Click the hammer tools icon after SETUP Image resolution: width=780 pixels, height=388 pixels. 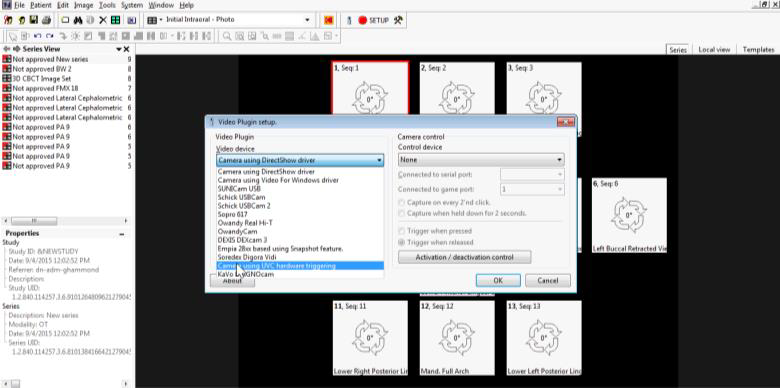pyautogui.click(x=398, y=20)
